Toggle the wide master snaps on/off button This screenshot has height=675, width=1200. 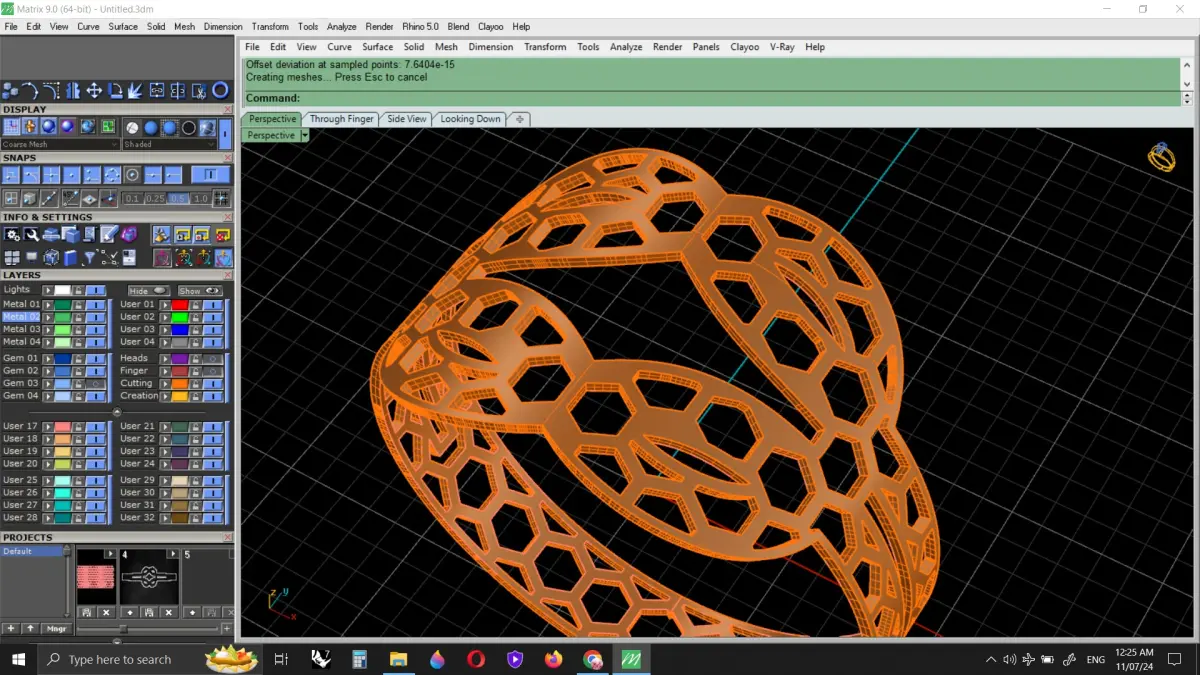[x=210, y=174]
